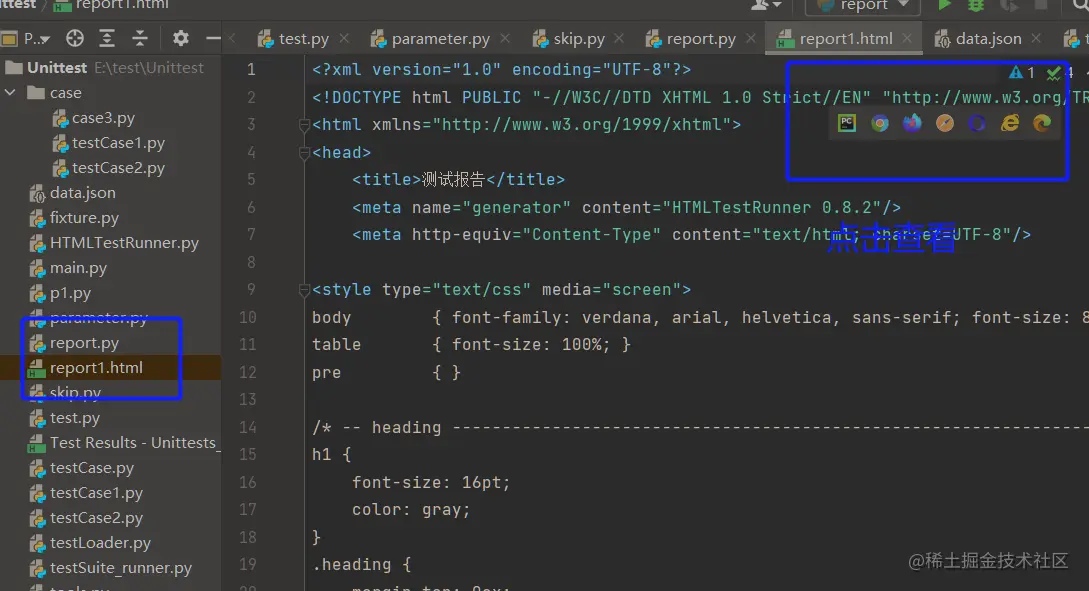The height and width of the screenshot is (591, 1089).
Task: Open preview in built-in PyCharm browser
Action: 847,124
